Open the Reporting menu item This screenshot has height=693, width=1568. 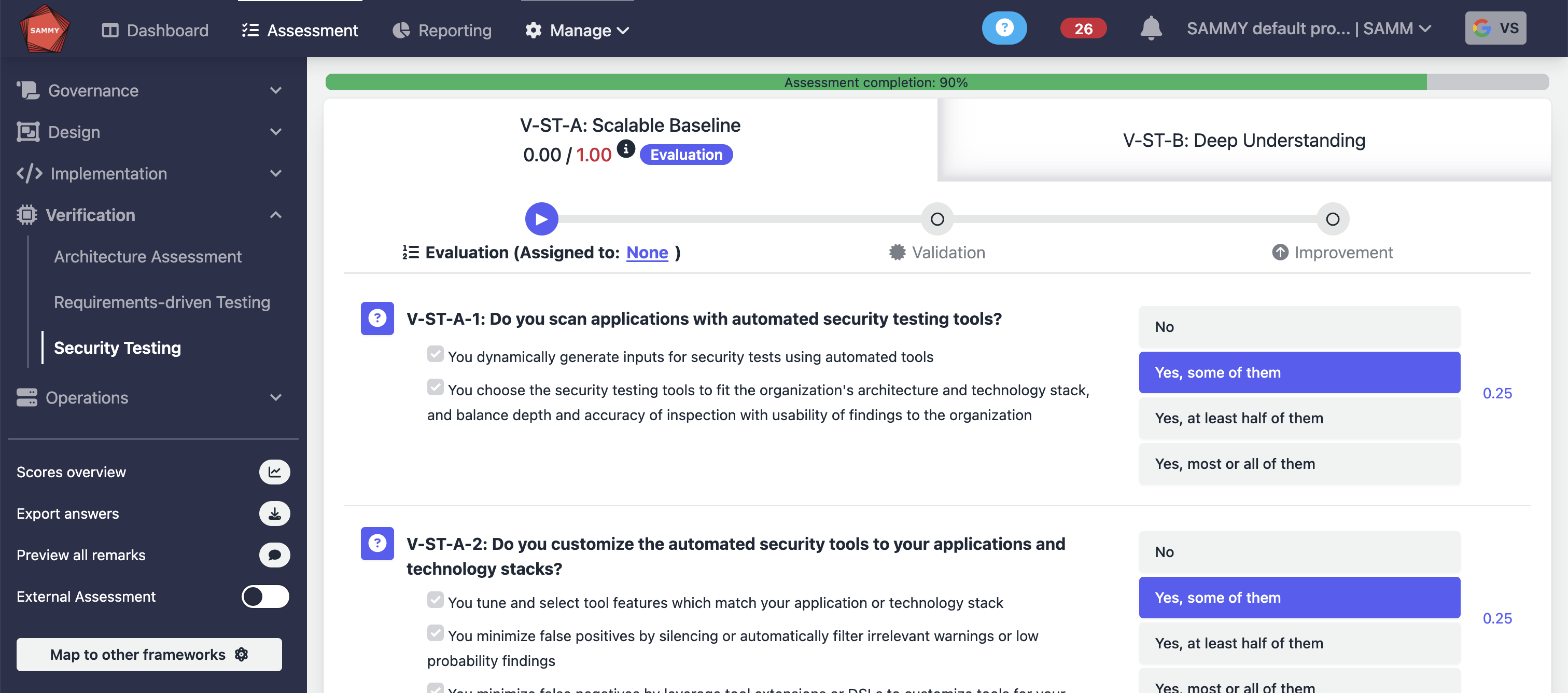pos(442,30)
